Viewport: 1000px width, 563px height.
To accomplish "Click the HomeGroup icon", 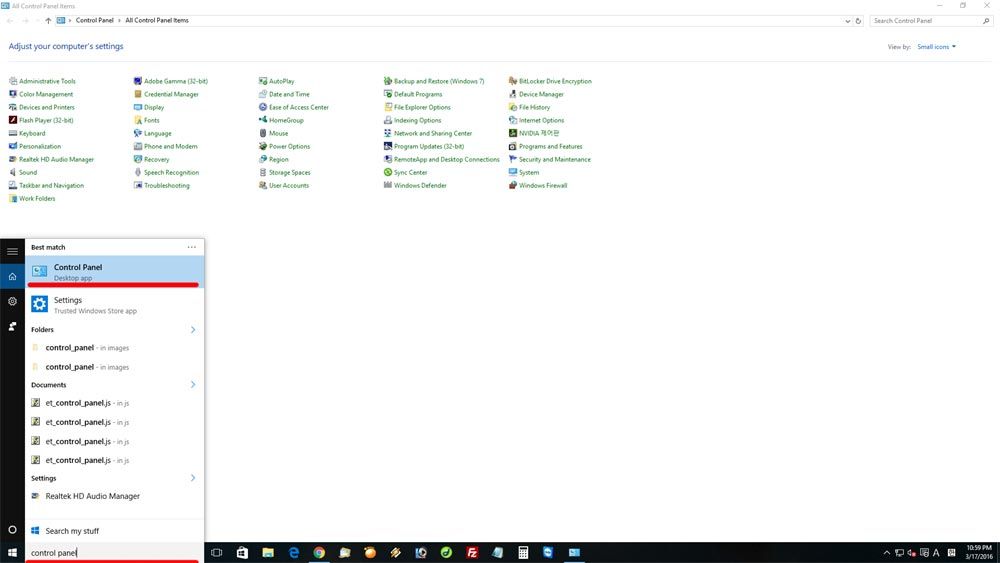I will point(263,120).
